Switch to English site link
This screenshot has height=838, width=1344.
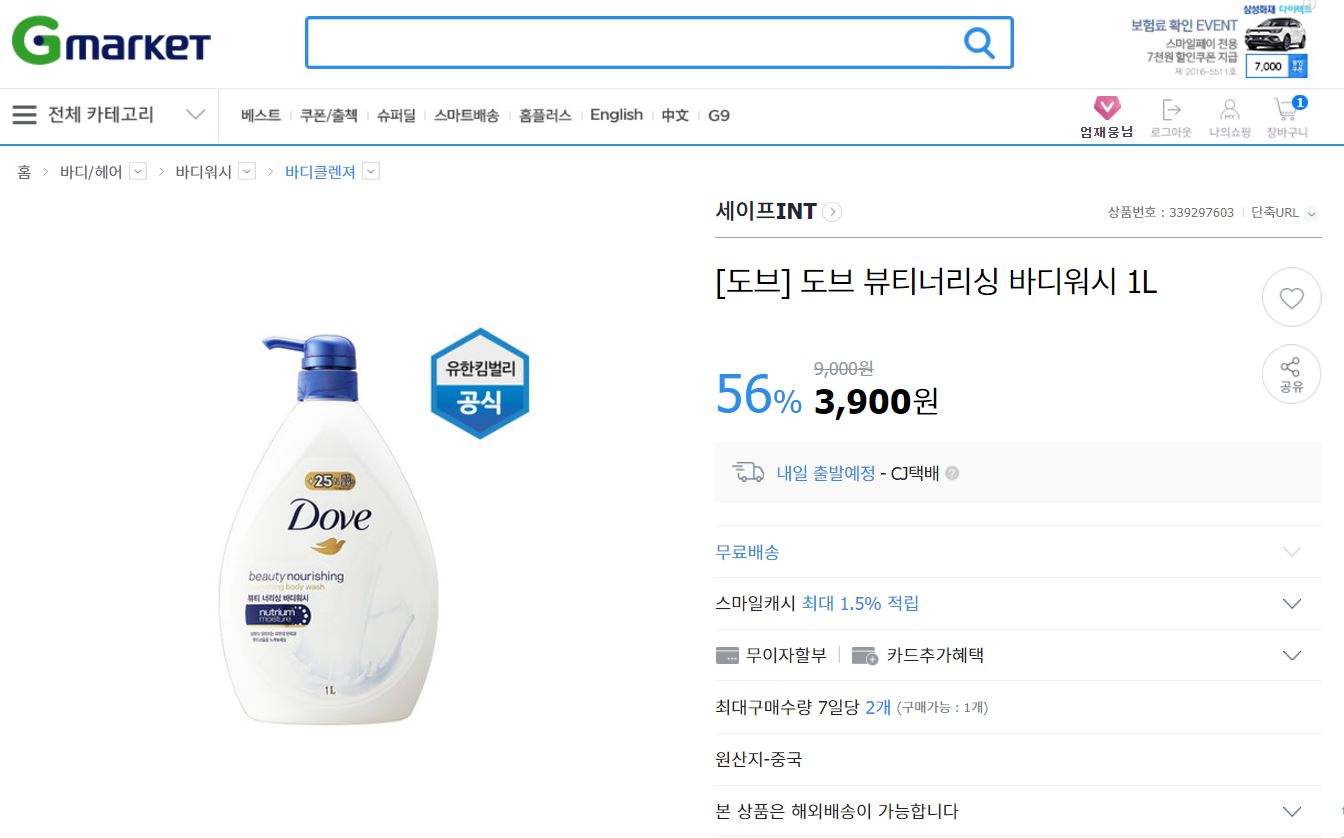pos(616,115)
